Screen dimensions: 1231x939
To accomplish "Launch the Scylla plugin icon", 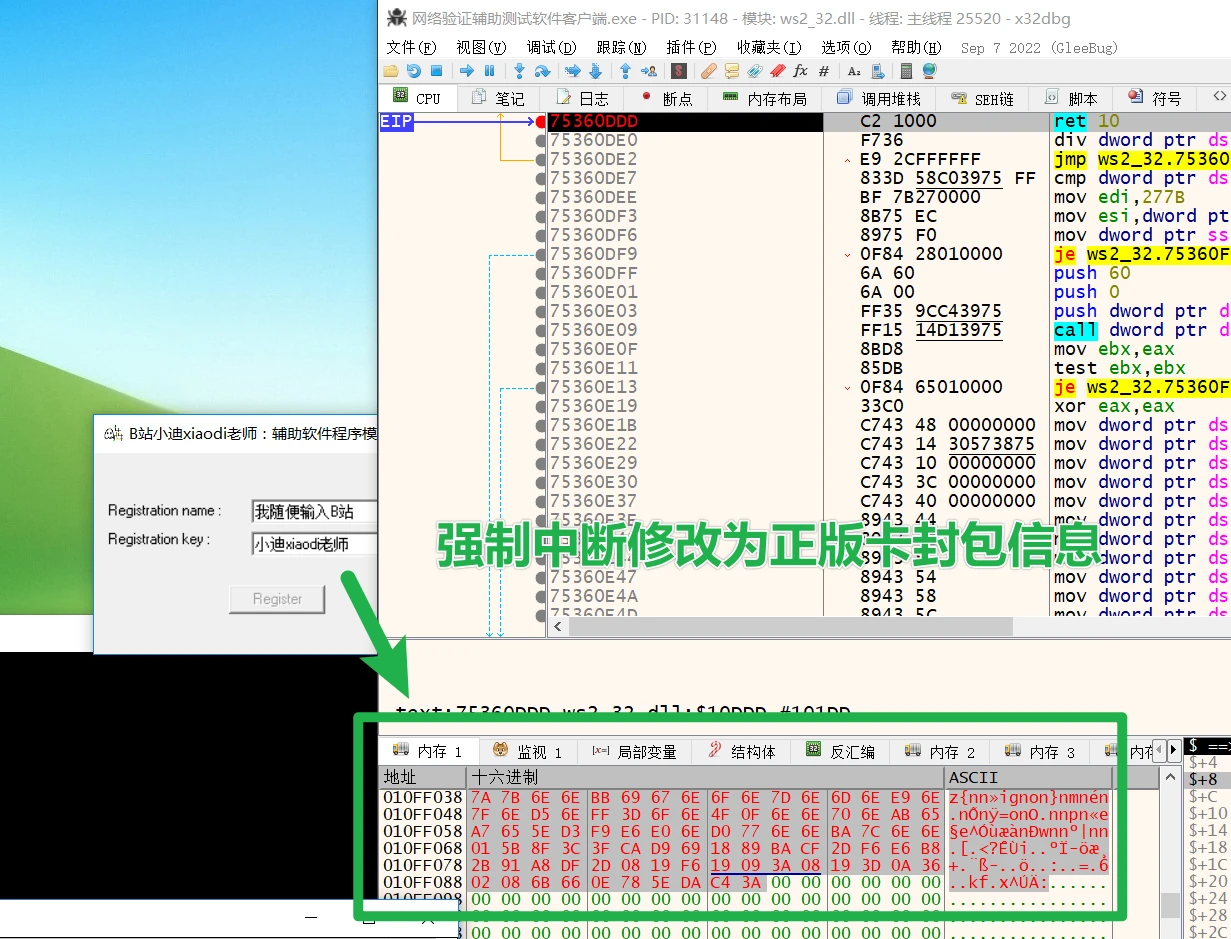I will (x=679, y=71).
